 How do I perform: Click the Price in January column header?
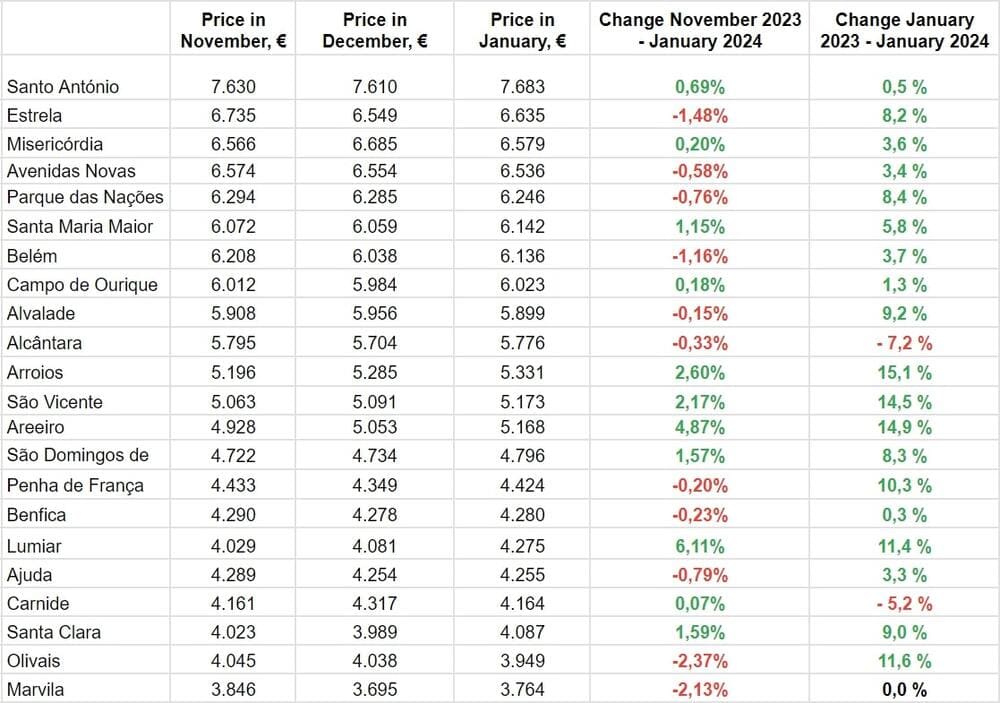click(x=523, y=30)
